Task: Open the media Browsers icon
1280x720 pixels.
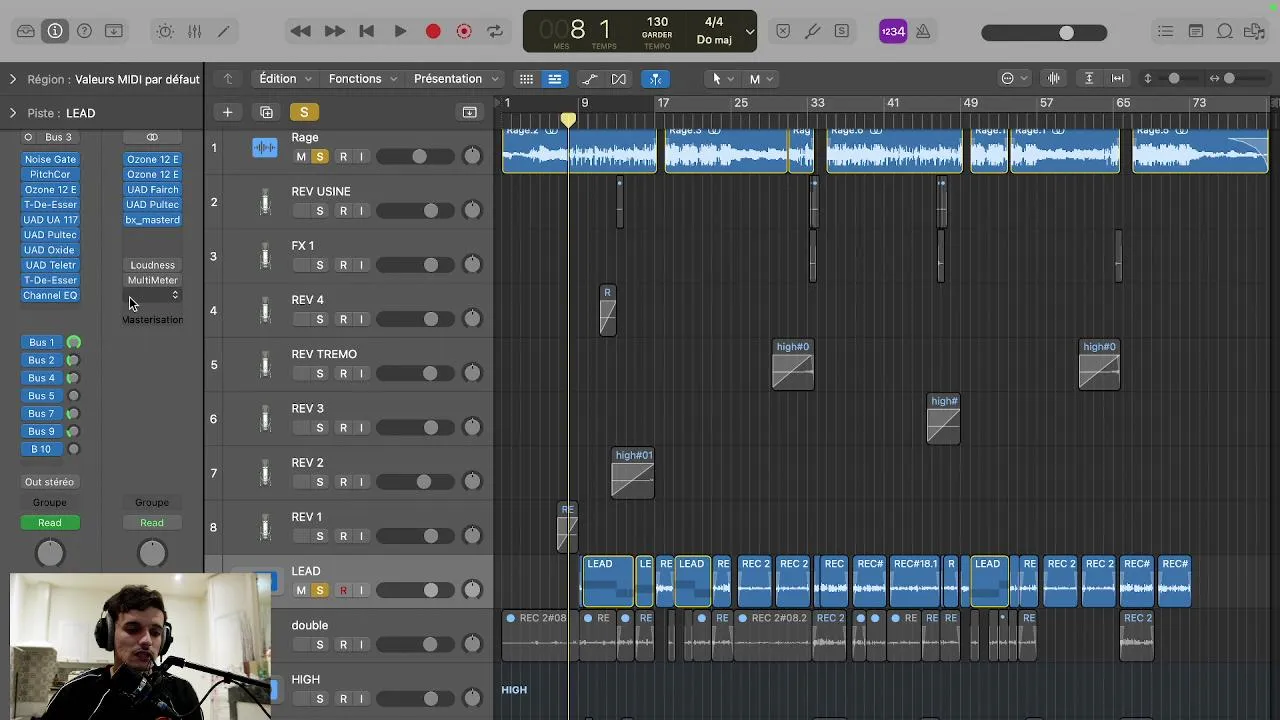Action: point(1254,31)
